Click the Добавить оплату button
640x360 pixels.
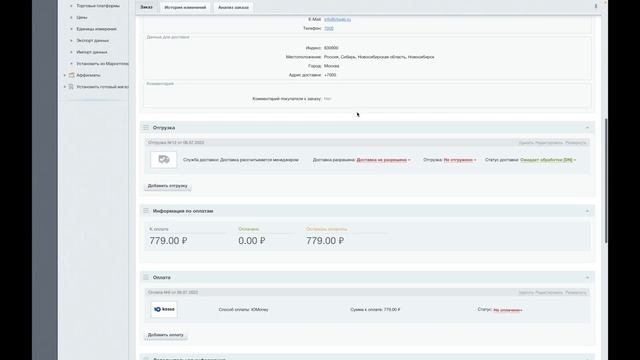click(x=166, y=335)
